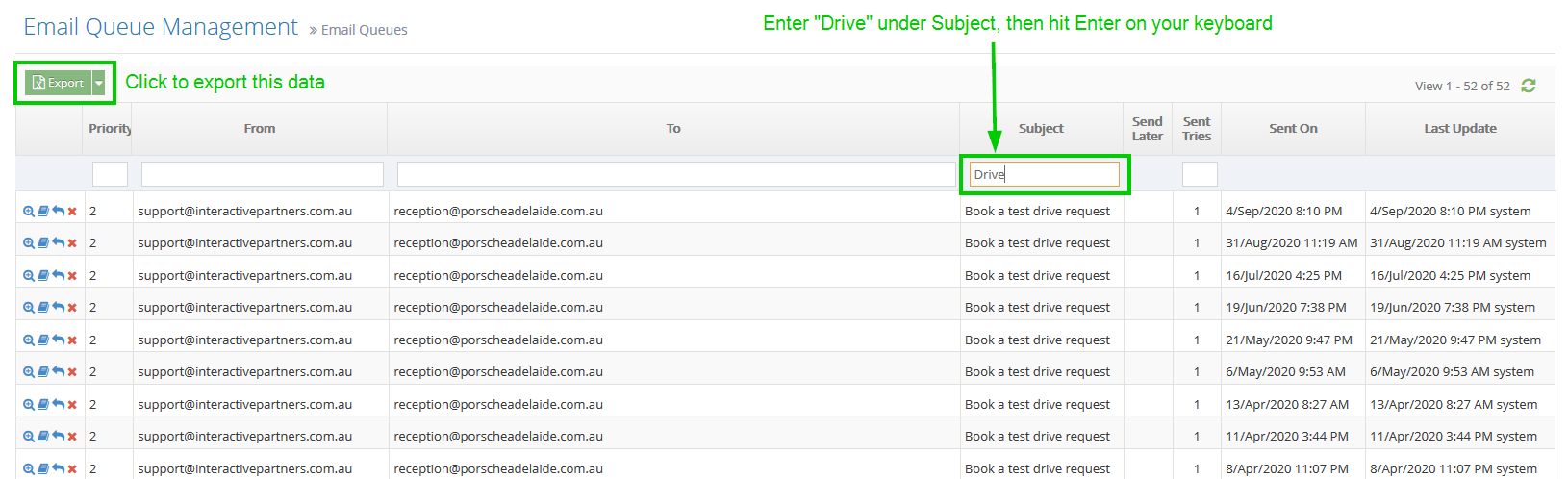Image resolution: width=1568 pixels, height=479 pixels.
Task: Refresh the email queue grid
Action: coord(1529,86)
